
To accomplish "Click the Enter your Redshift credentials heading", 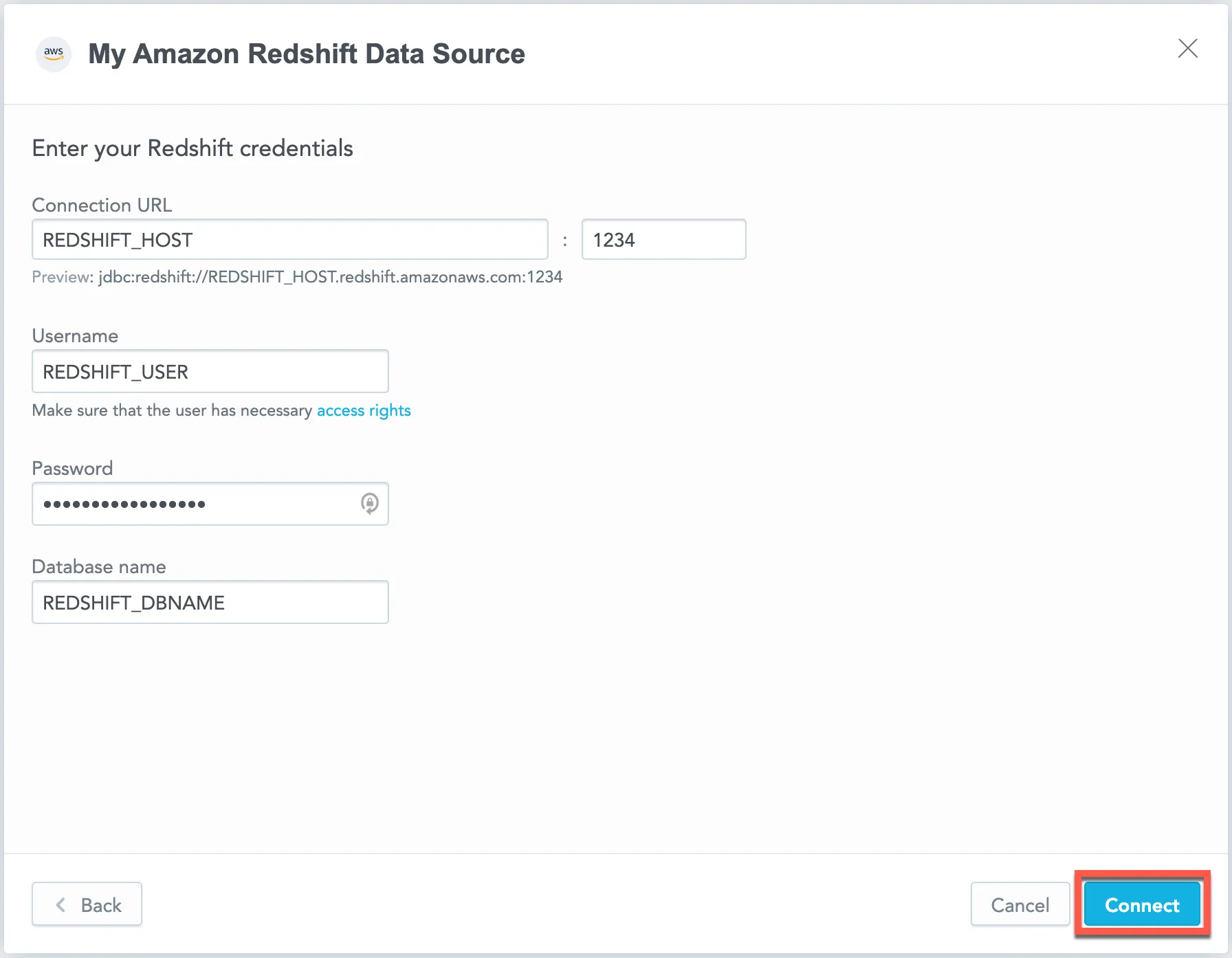I will [x=192, y=148].
